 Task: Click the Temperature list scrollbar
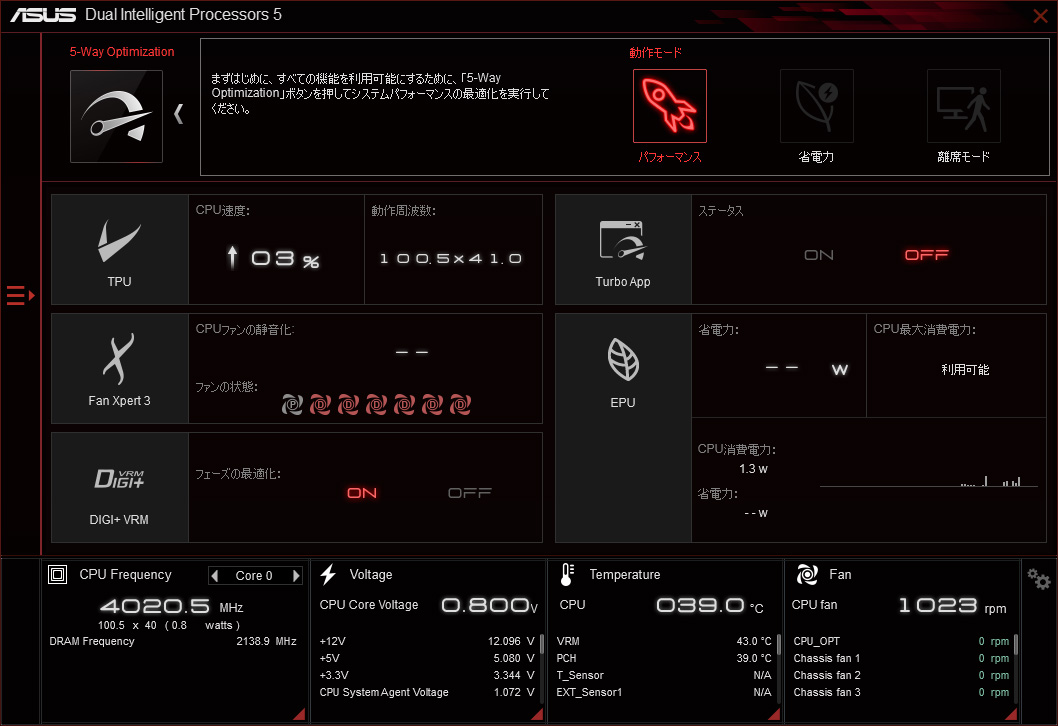click(779, 644)
